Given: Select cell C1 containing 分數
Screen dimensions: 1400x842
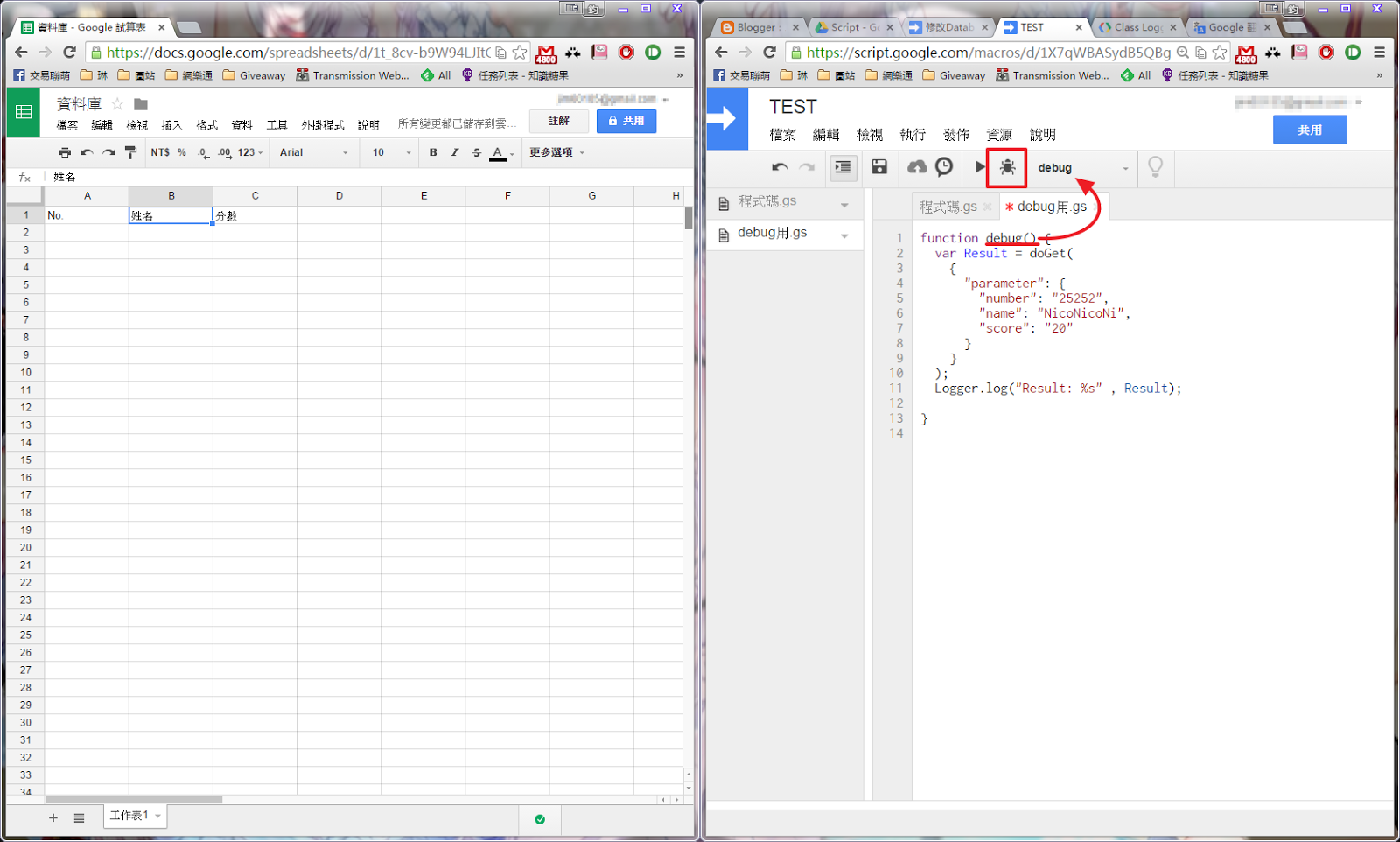Looking at the screenshot, I should click(255, 215).
